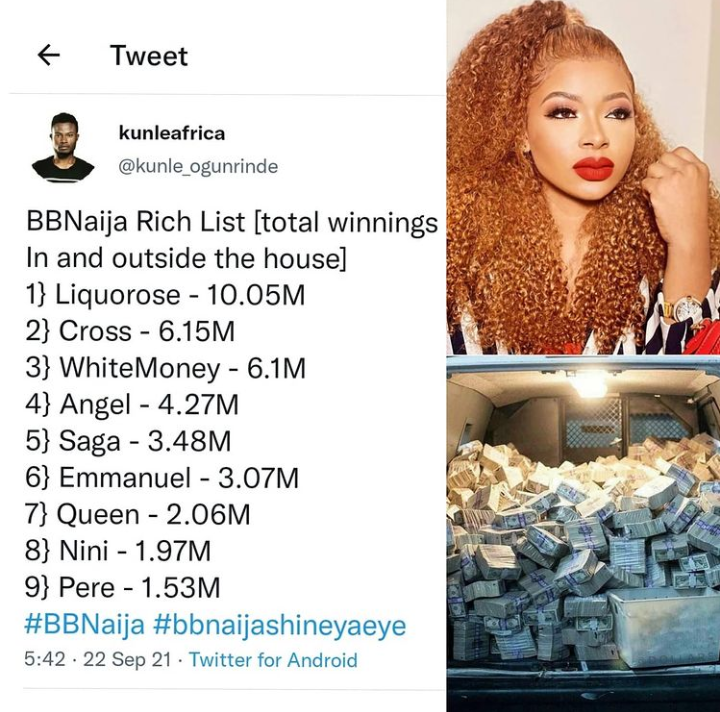Viewport: 720px width, 712px height.
Task: Click the kunleafrica display name
Action: pyautogui.click(x=172, y=134)
